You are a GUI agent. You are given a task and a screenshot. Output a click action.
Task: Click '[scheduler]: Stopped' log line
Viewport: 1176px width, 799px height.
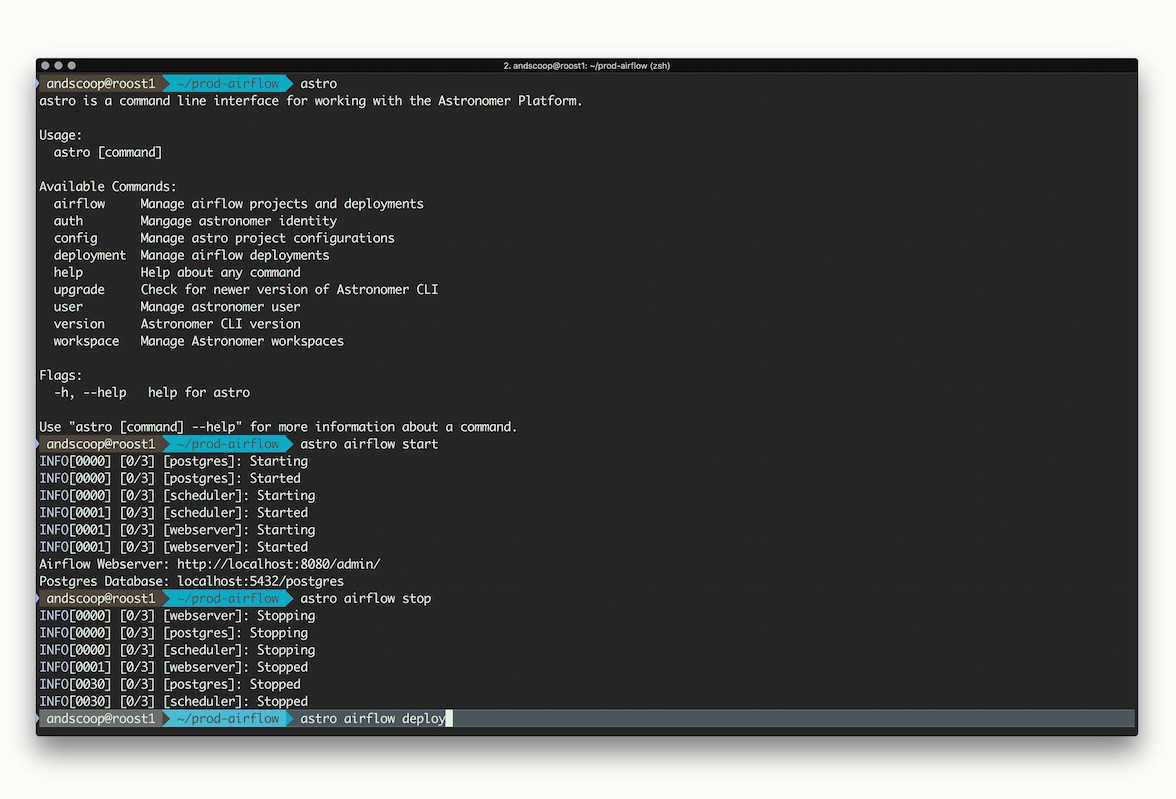[174, 701]
